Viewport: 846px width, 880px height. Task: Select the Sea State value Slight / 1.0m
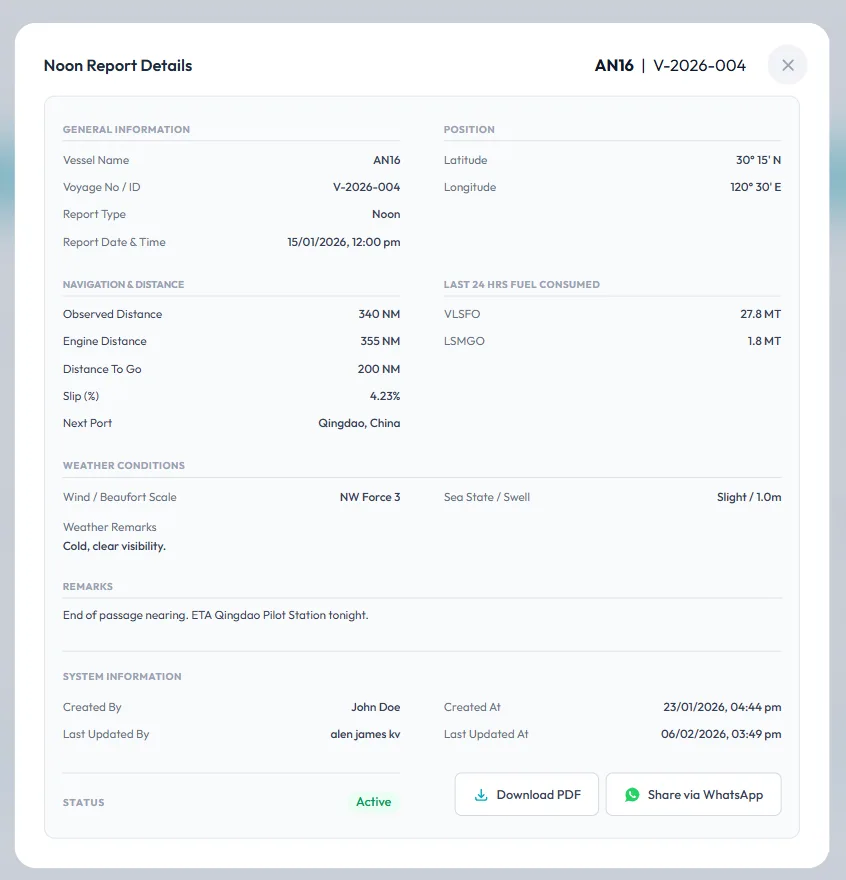click(748, 497)
